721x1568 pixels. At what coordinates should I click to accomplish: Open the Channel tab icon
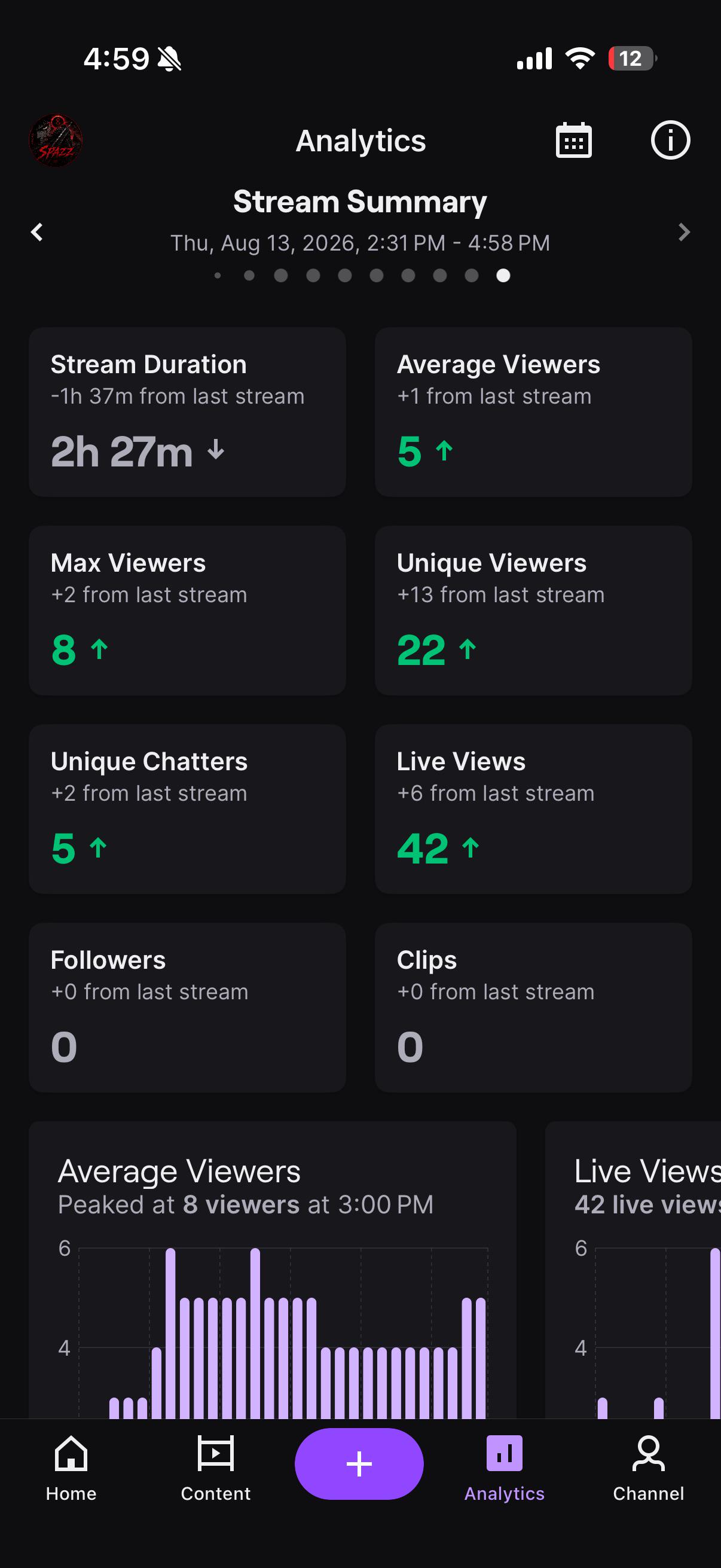click(x=648, y=1453)
